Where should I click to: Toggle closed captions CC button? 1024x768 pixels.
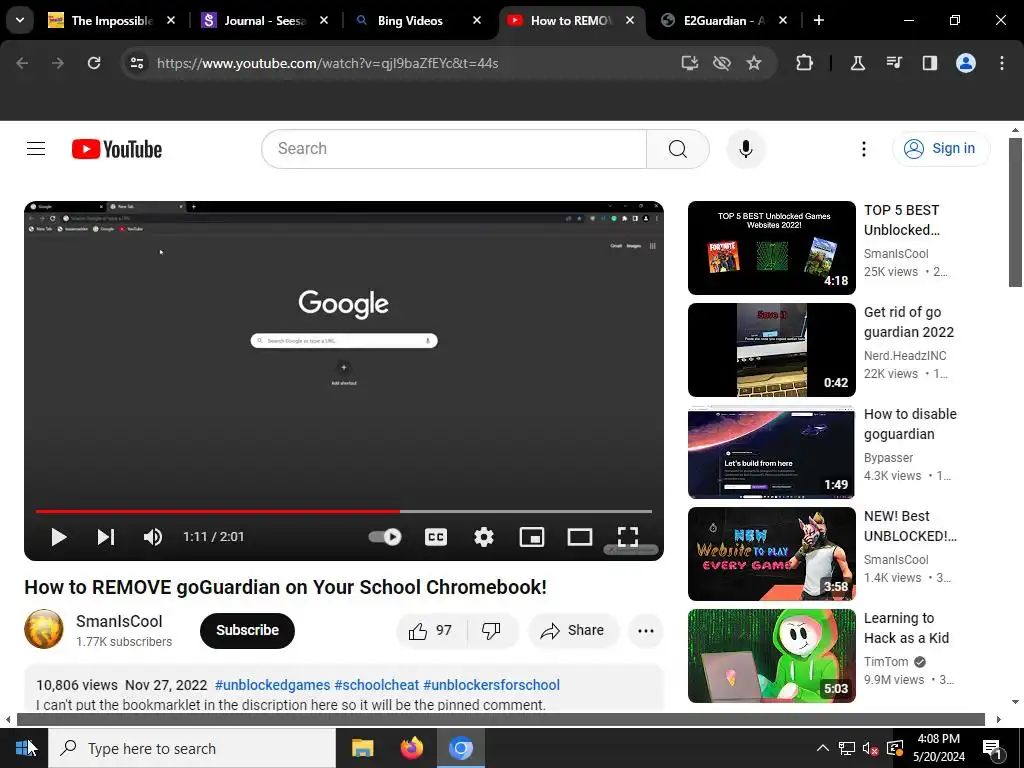pos(436,537)
